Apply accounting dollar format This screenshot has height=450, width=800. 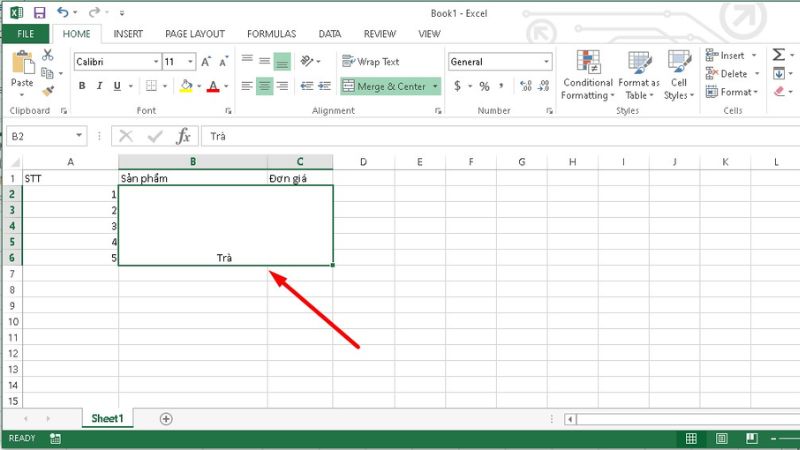[x=458, y=86]
